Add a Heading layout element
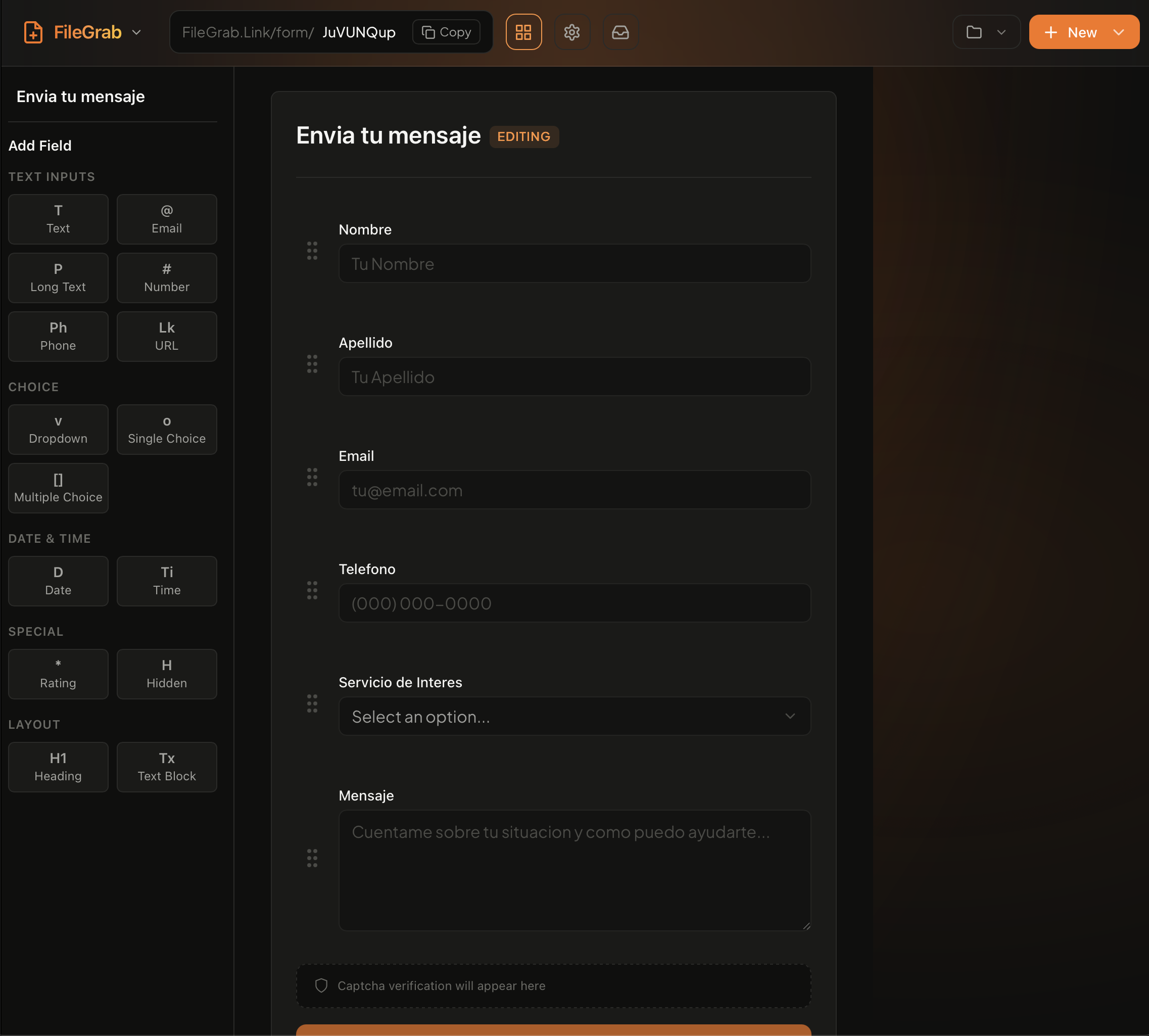The width and height of the screenshot is (1149, 1036). click(x=58, y=767)
